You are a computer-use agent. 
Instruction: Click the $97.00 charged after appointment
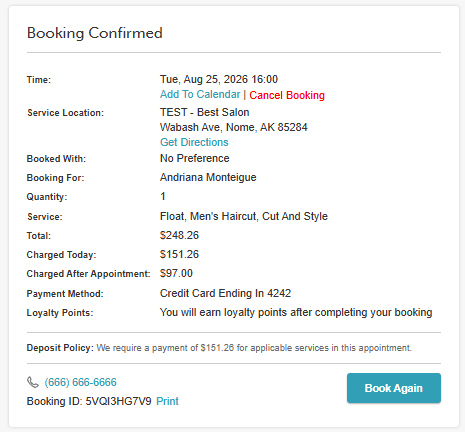[176, 273]
